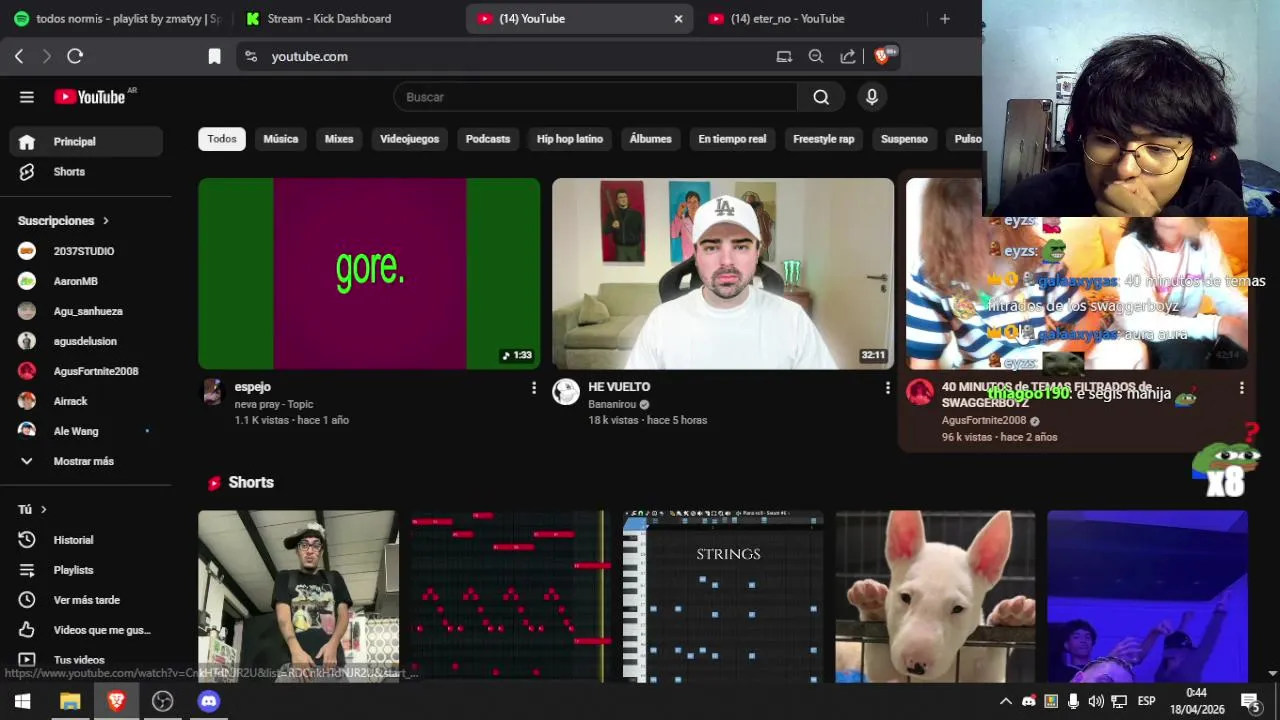Play the HE VUELTO video thumbnail
This screenshot has height=720, width=1280.
[723, 274]
